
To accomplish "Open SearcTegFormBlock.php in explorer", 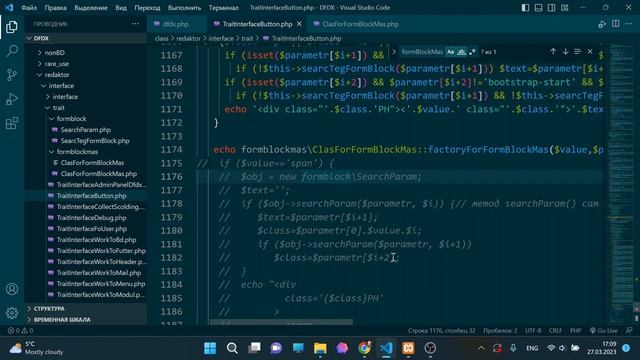I will [x=85, y=141].
